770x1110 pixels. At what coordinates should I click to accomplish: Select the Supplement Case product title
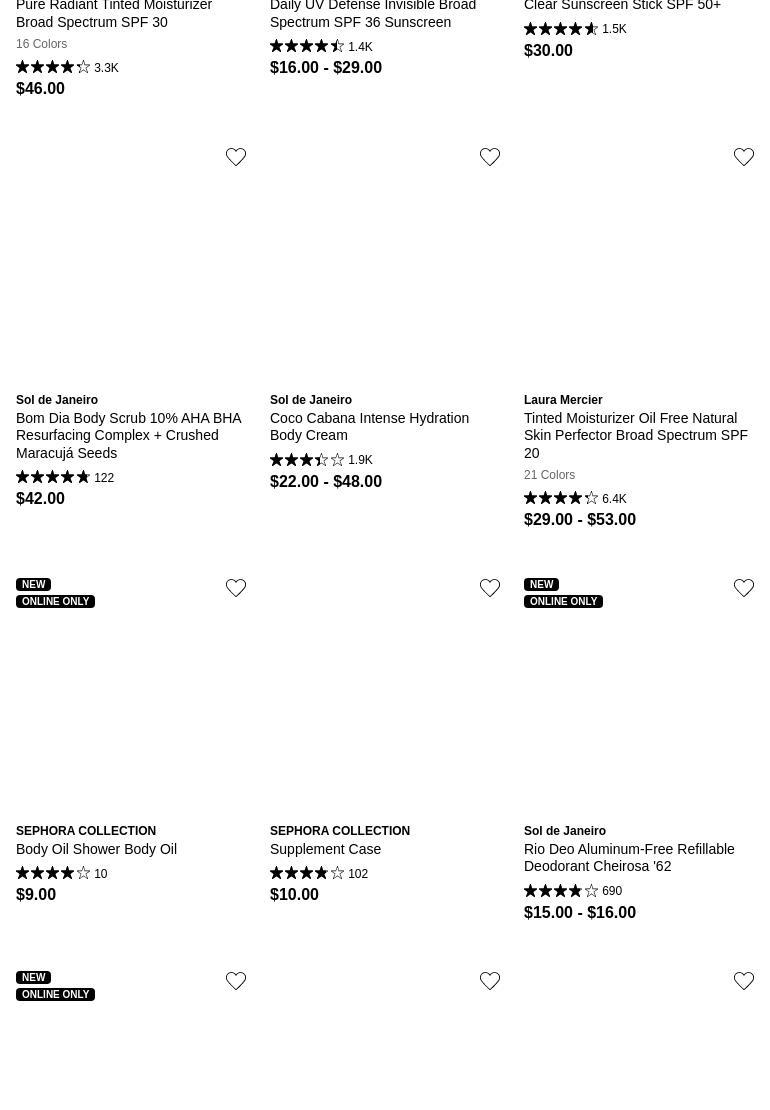[x=325, y=849]
